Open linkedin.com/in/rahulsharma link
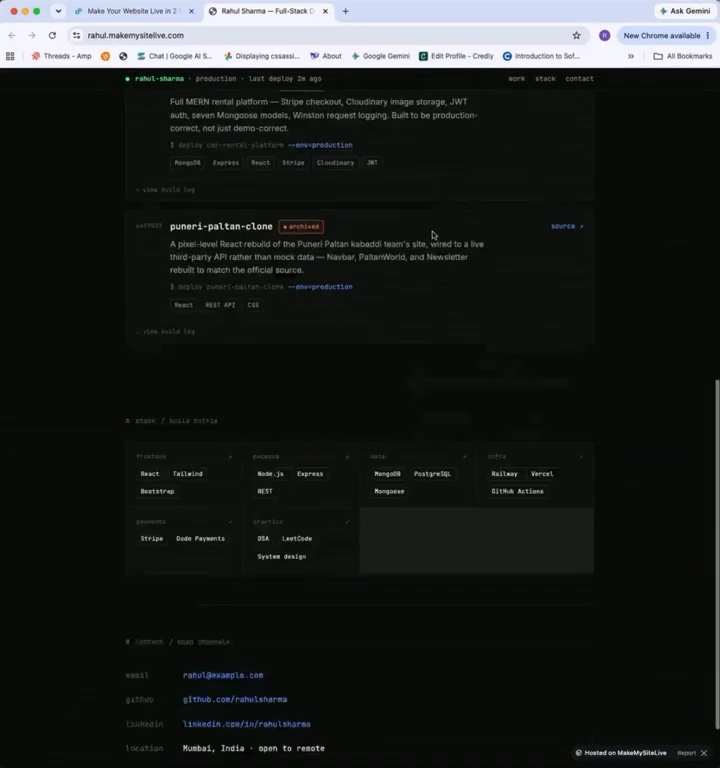 pyautogui.click(x=246, y=724)
